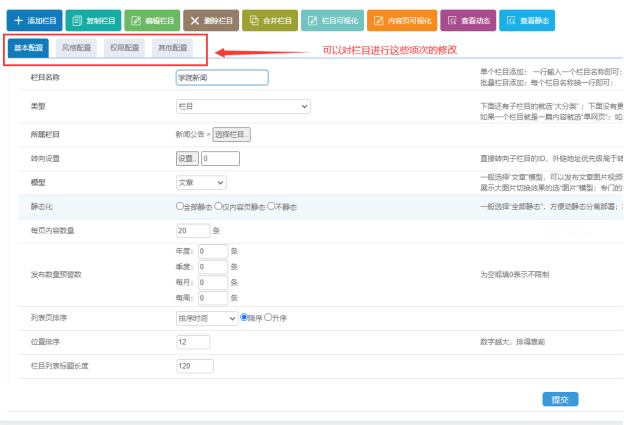Image resolution: width=624 pixels, height=425 pixels.
Task: Open 内容页可视化 content page visualization
Action: [x=401, y=20]
